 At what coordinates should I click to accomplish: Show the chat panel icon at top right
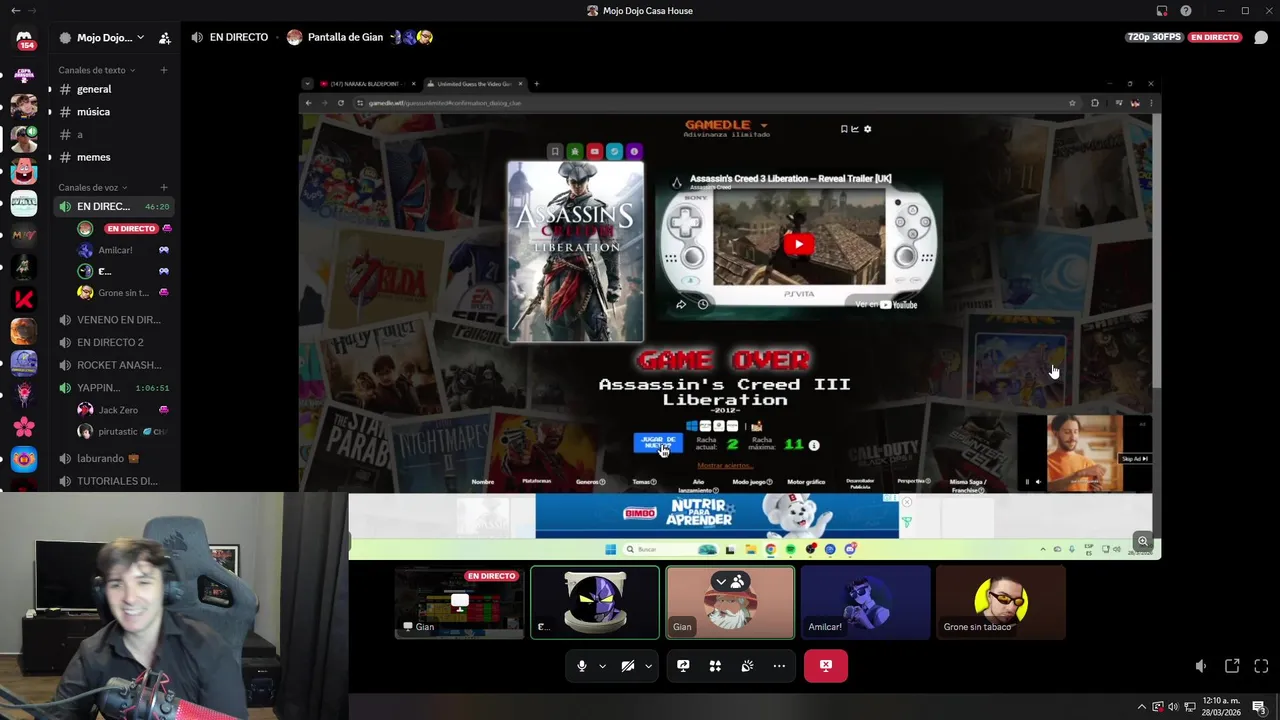1261,37
